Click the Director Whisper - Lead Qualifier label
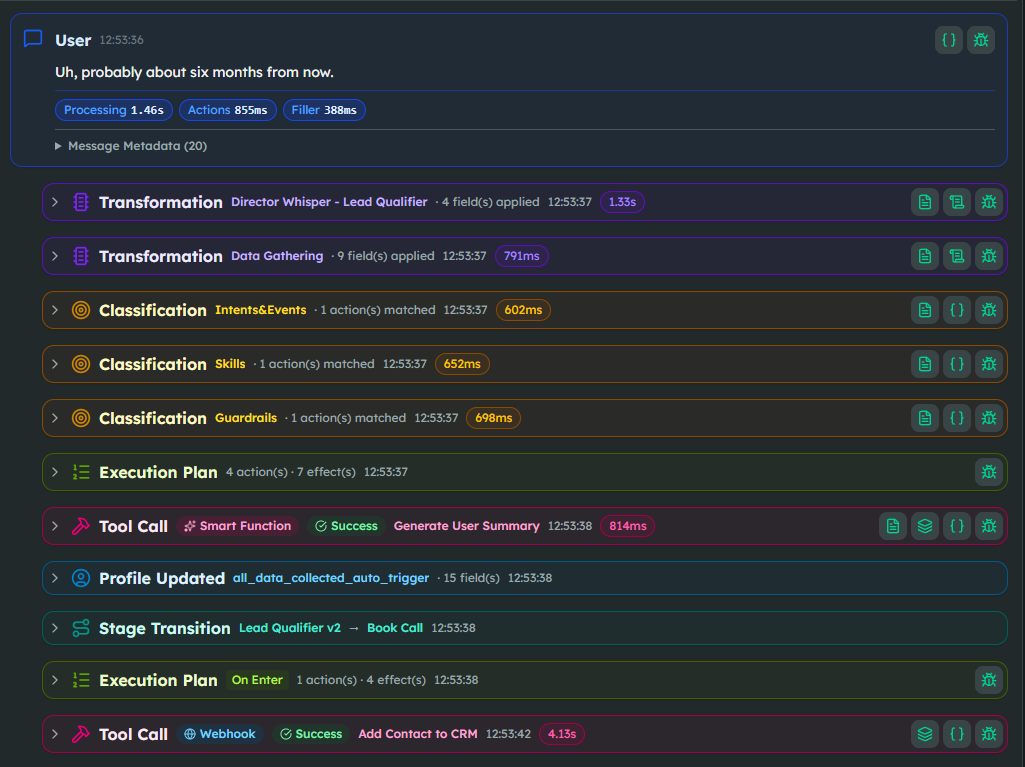1025x767 pixels. 329,202
